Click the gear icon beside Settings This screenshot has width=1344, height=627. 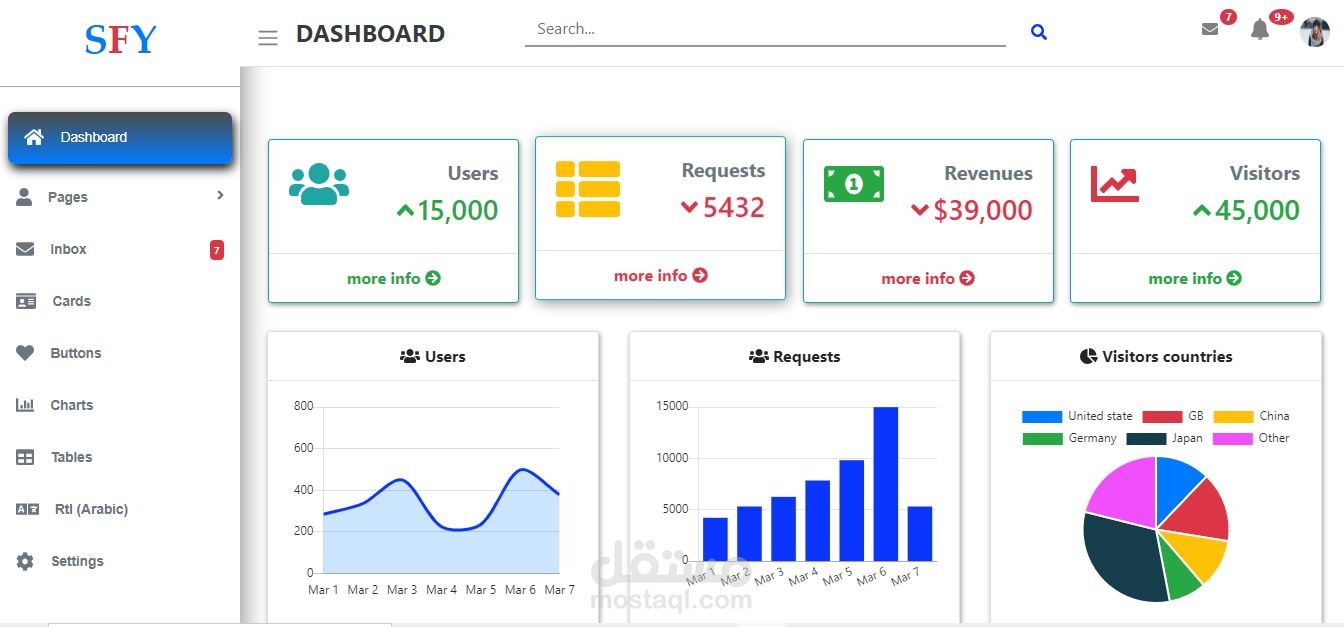[25, 561]
